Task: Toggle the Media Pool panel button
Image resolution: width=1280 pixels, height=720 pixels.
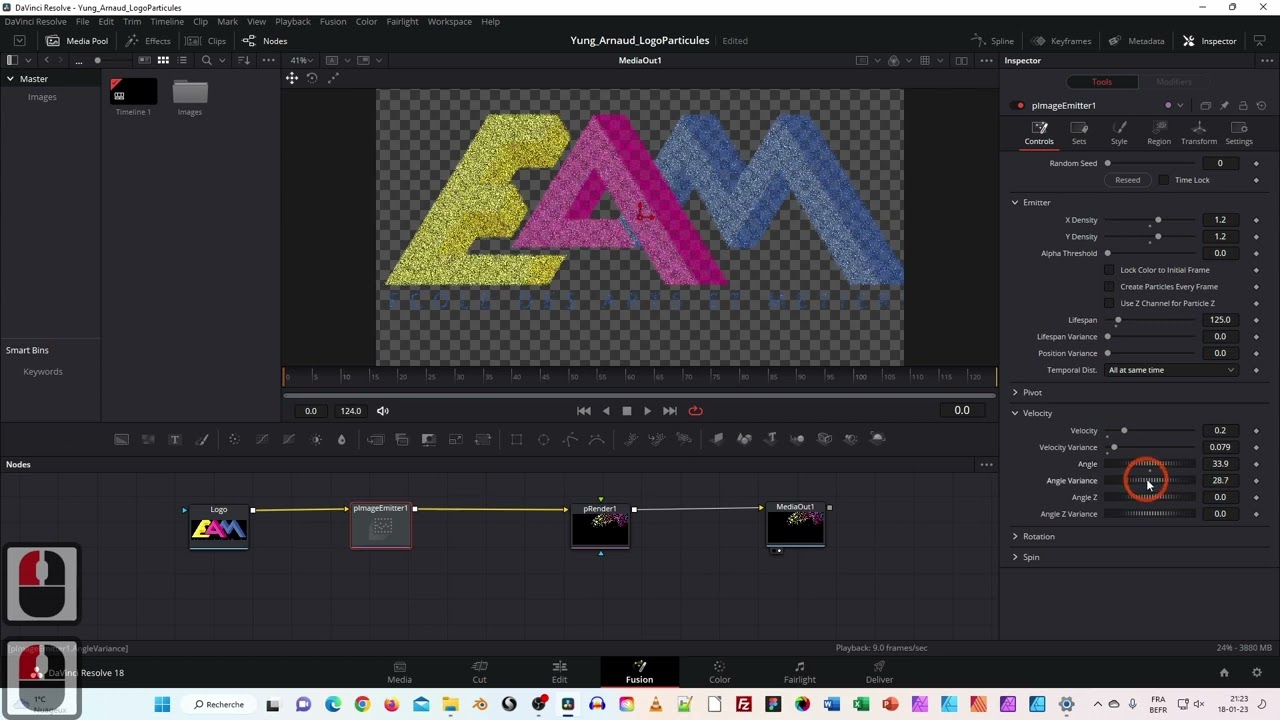Action: (77, 41)
